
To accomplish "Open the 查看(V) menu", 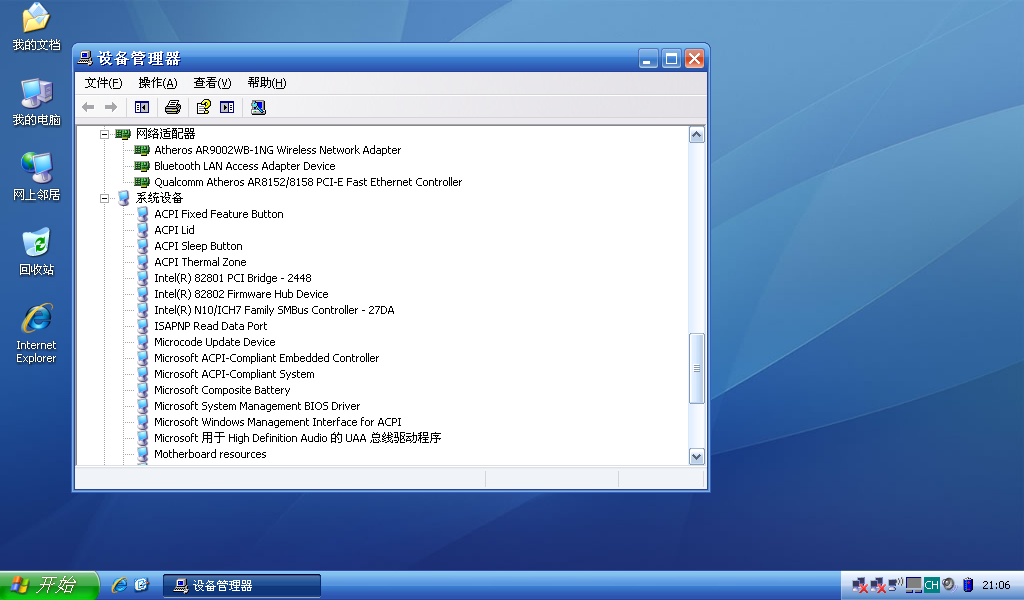I will tap(212, 83).
